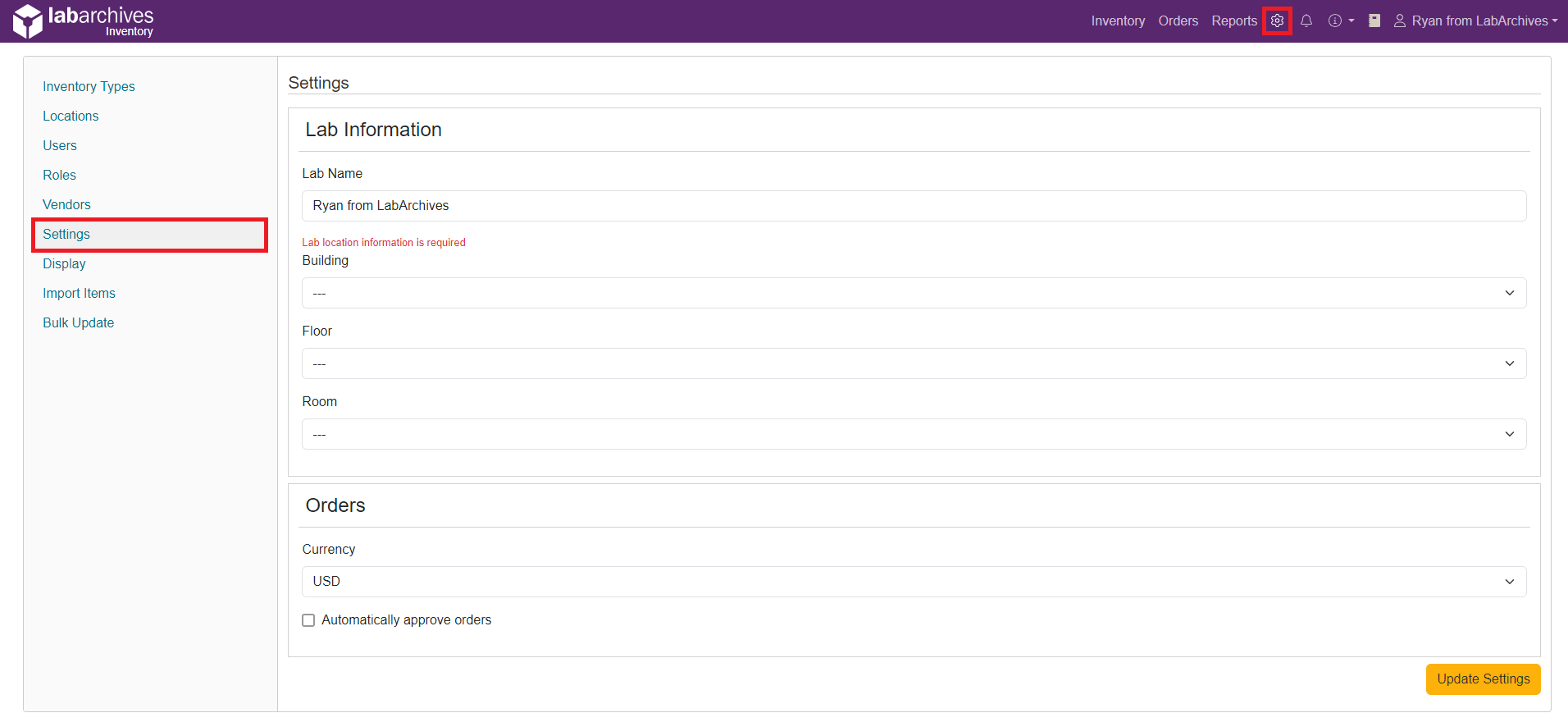Screen dimensions: 1568x713
Task: Open Reports in the top navigation
Action: (x=1233, y=21)
